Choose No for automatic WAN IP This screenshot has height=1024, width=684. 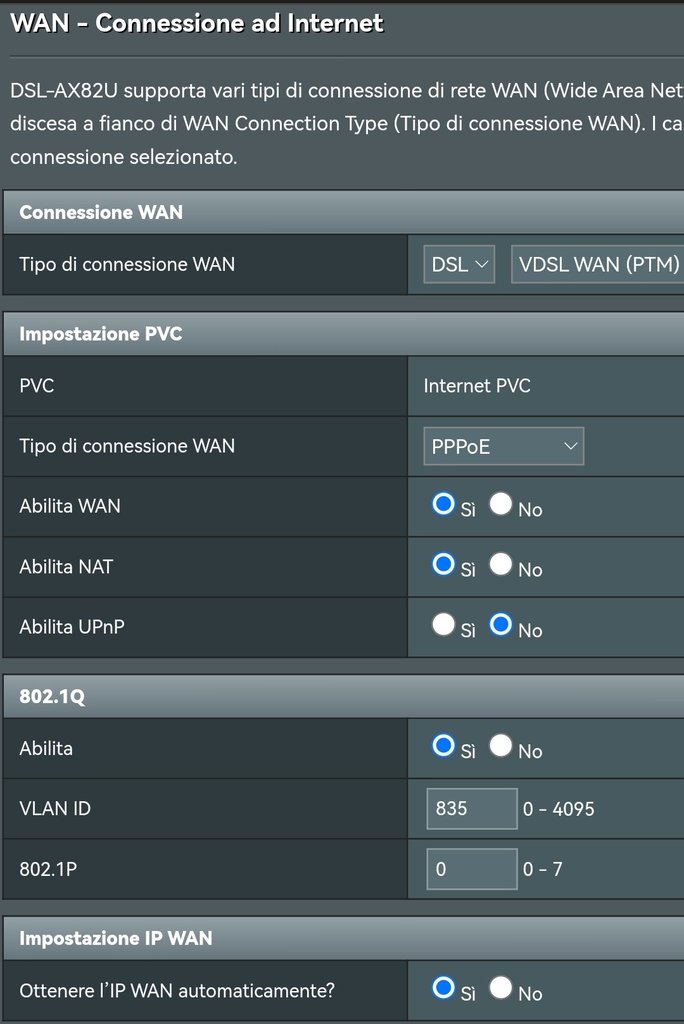[x=501, y=988]
